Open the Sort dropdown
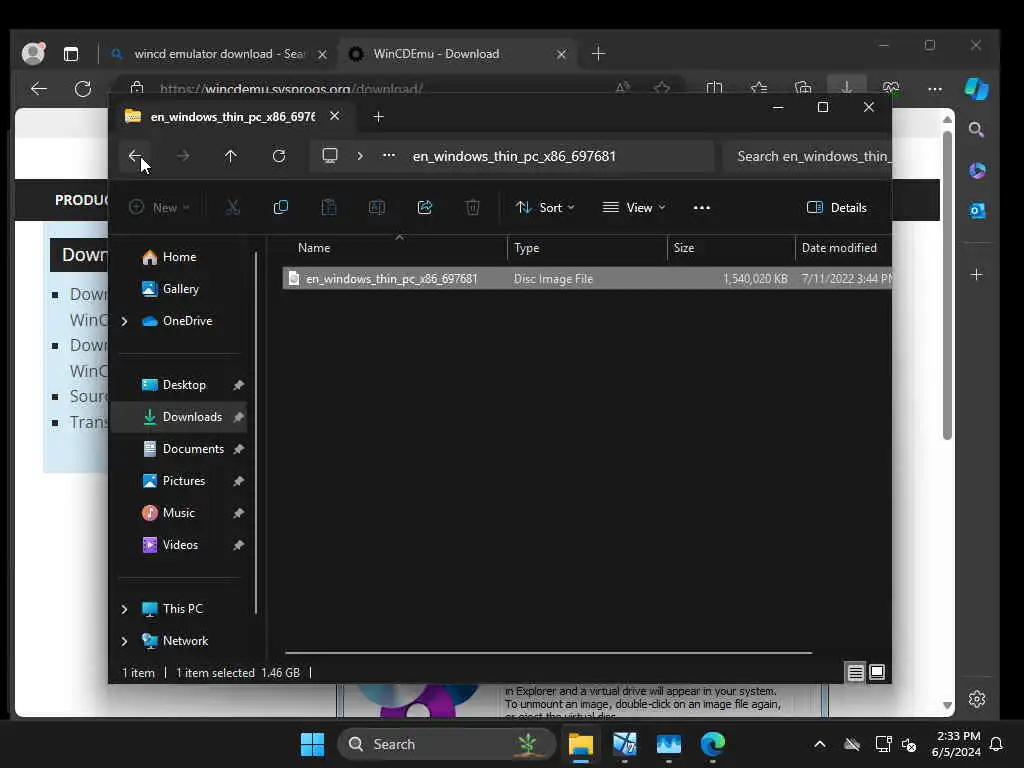 click(x=545, y=208)
